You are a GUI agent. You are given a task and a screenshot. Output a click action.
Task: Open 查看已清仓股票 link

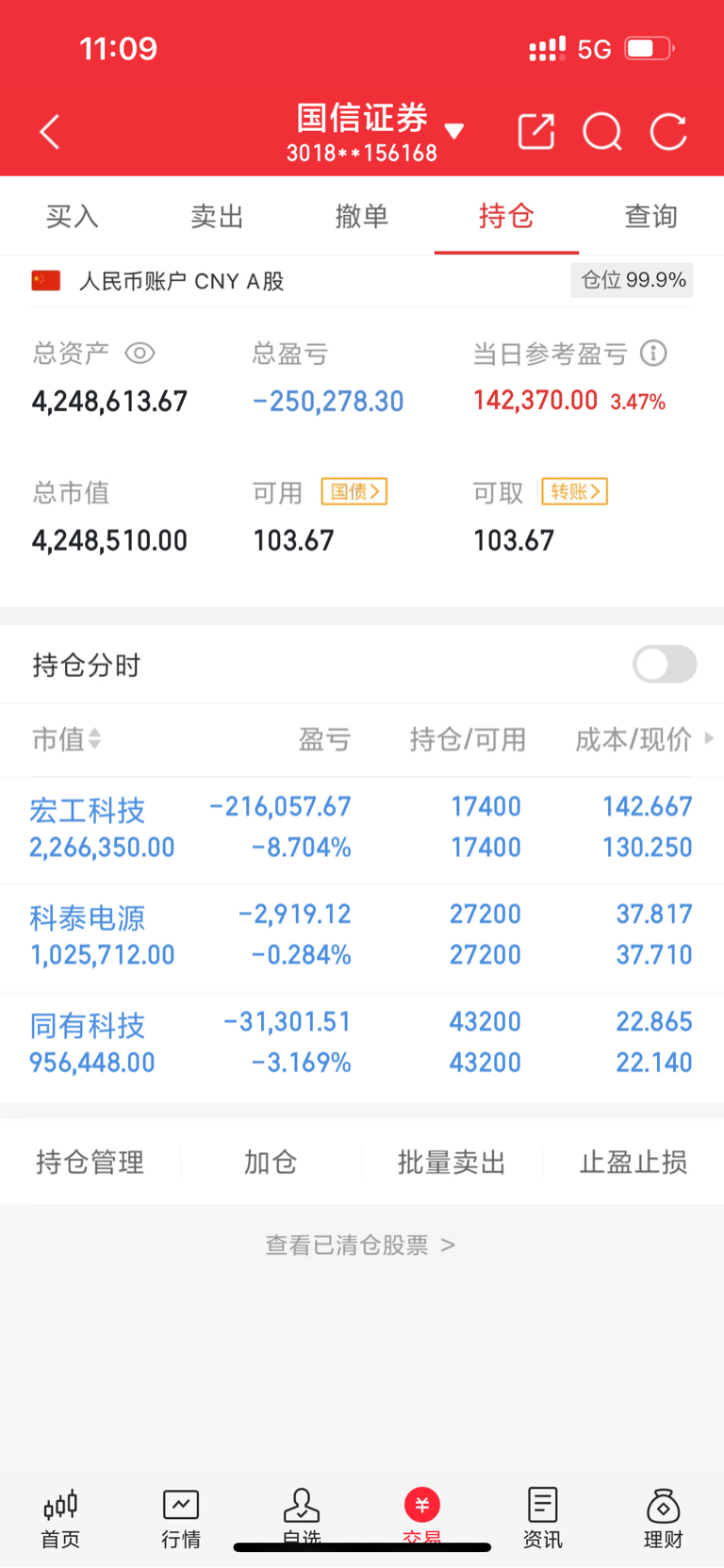(x=361, y=1246)
